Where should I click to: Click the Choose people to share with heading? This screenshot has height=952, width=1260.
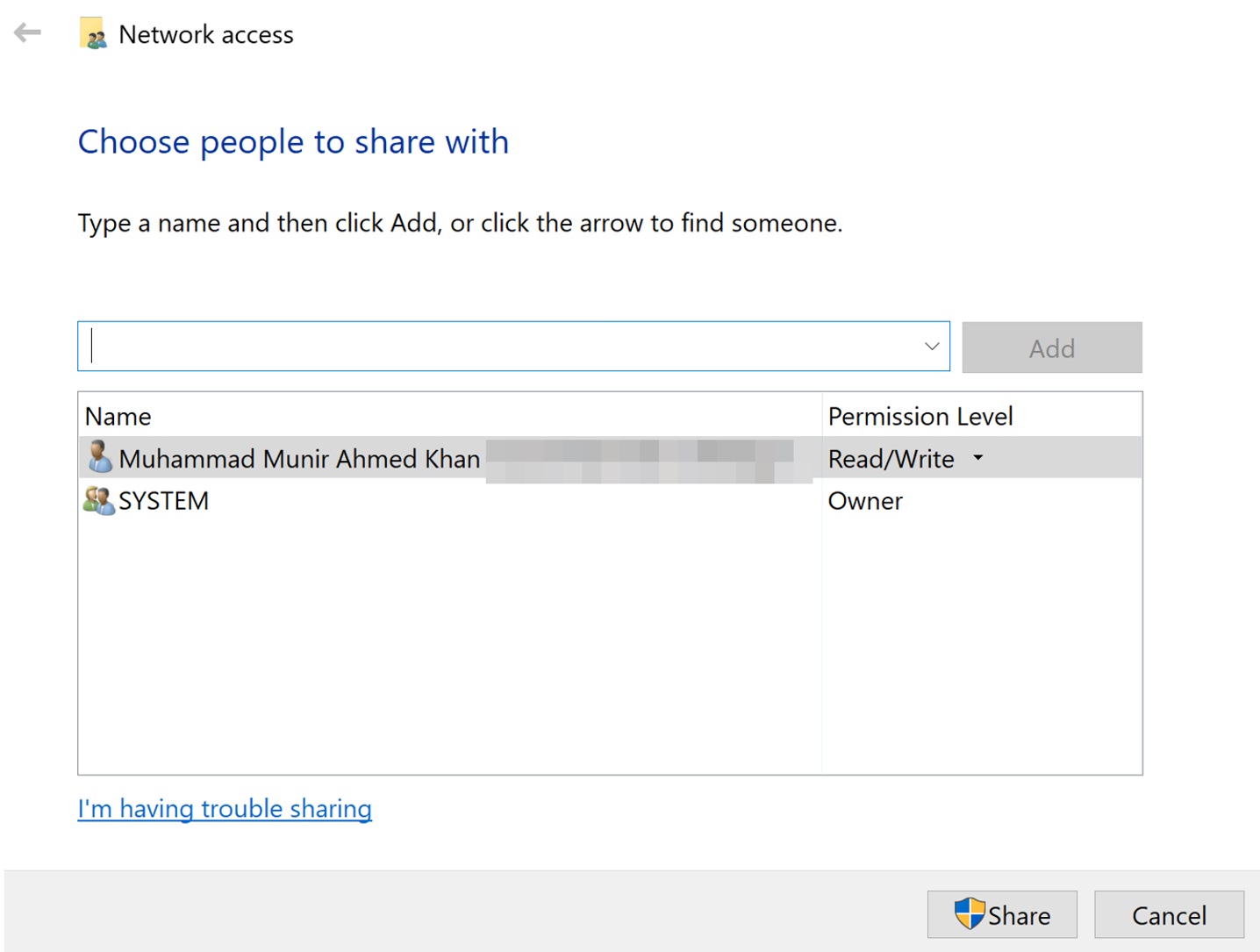click(293, 141)
